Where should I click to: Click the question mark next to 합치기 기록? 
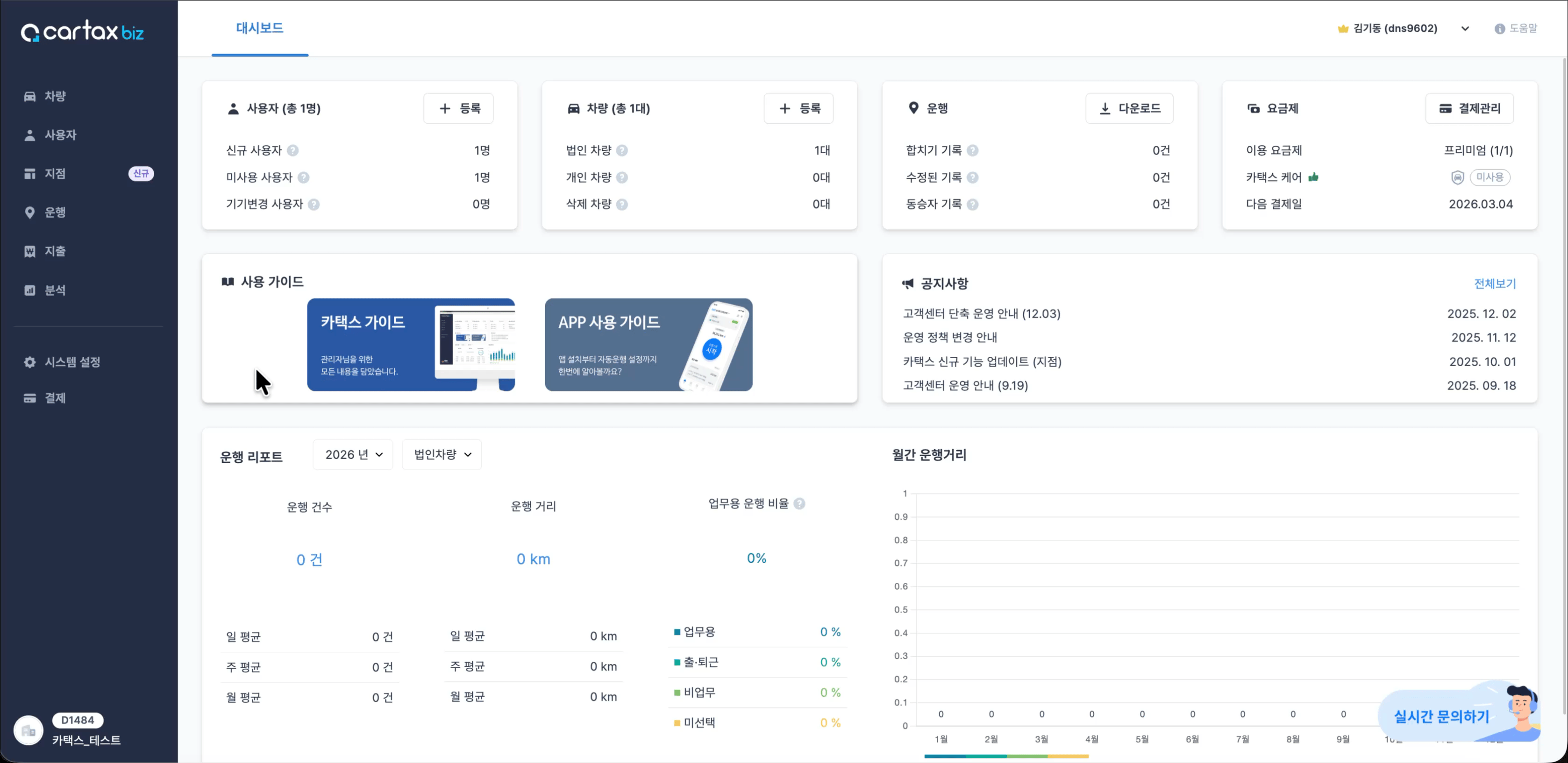[x=972, y=150]
